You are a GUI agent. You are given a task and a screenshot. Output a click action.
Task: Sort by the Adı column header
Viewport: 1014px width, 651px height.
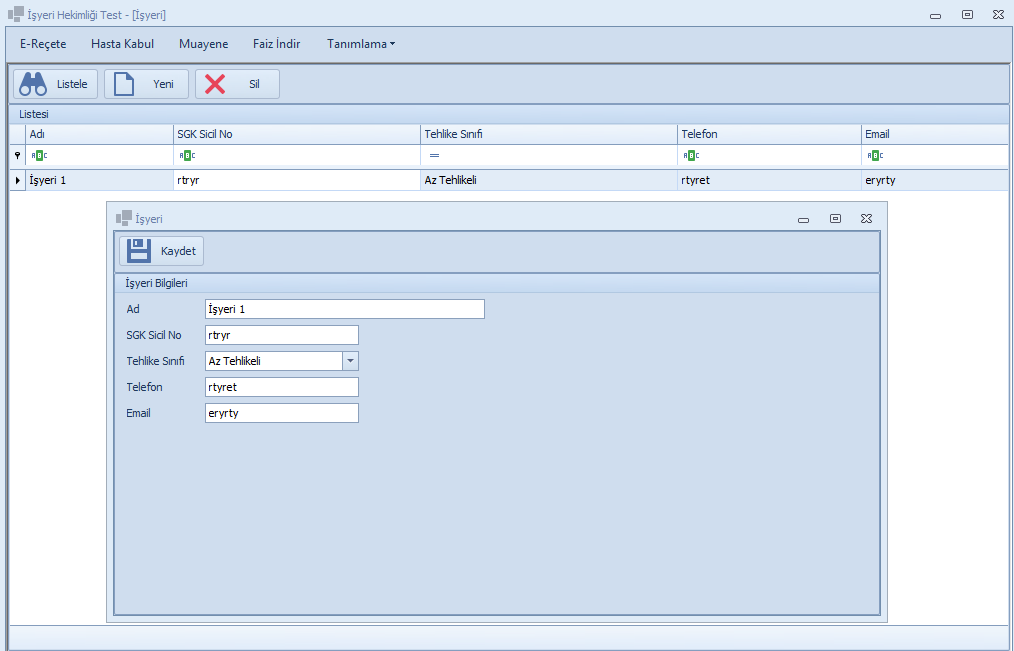(100, 134)
